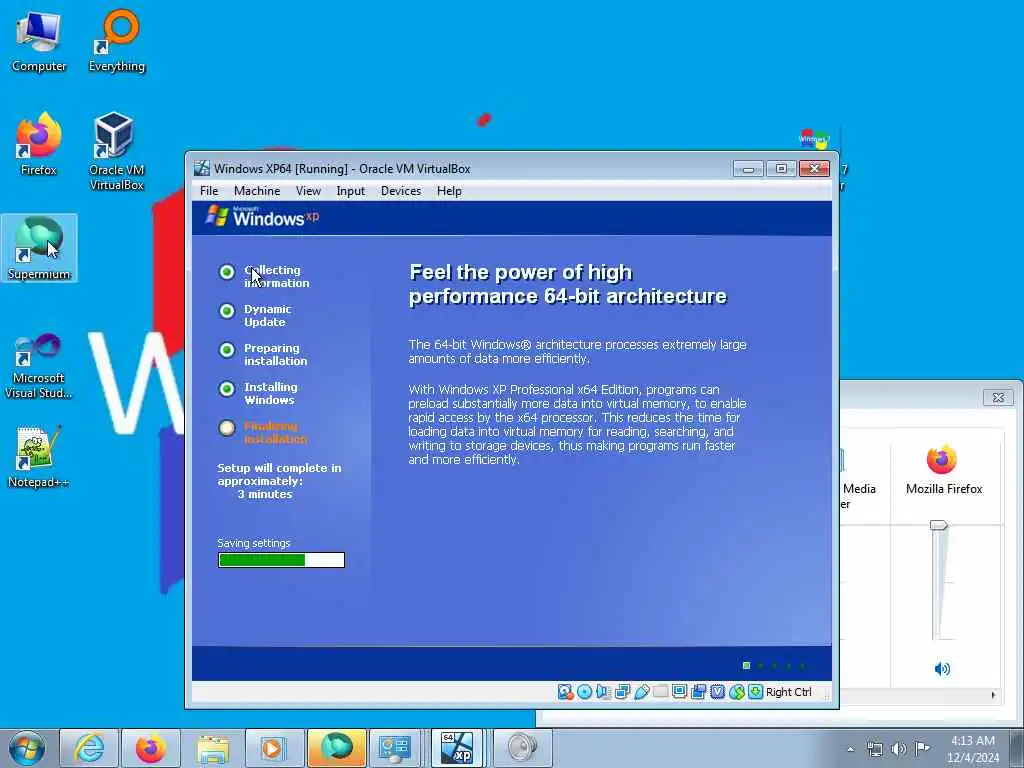Screen dimensions: 1024x768
Task: Switch to the Volume Mixer speaker taskbar button
Action: 522,748
